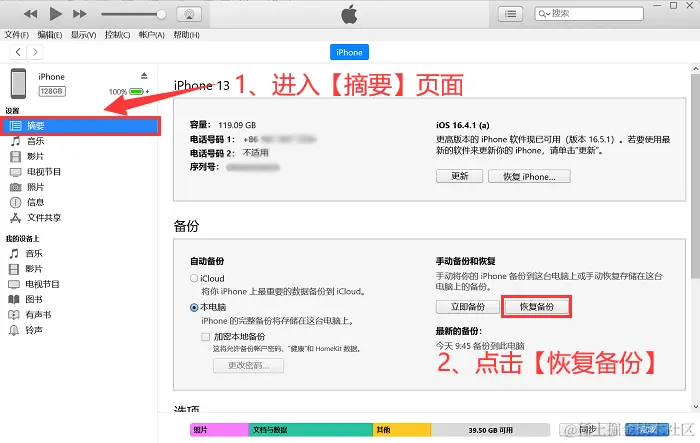Open 文件共享 in settings sidebar

[x=44, y=217]
